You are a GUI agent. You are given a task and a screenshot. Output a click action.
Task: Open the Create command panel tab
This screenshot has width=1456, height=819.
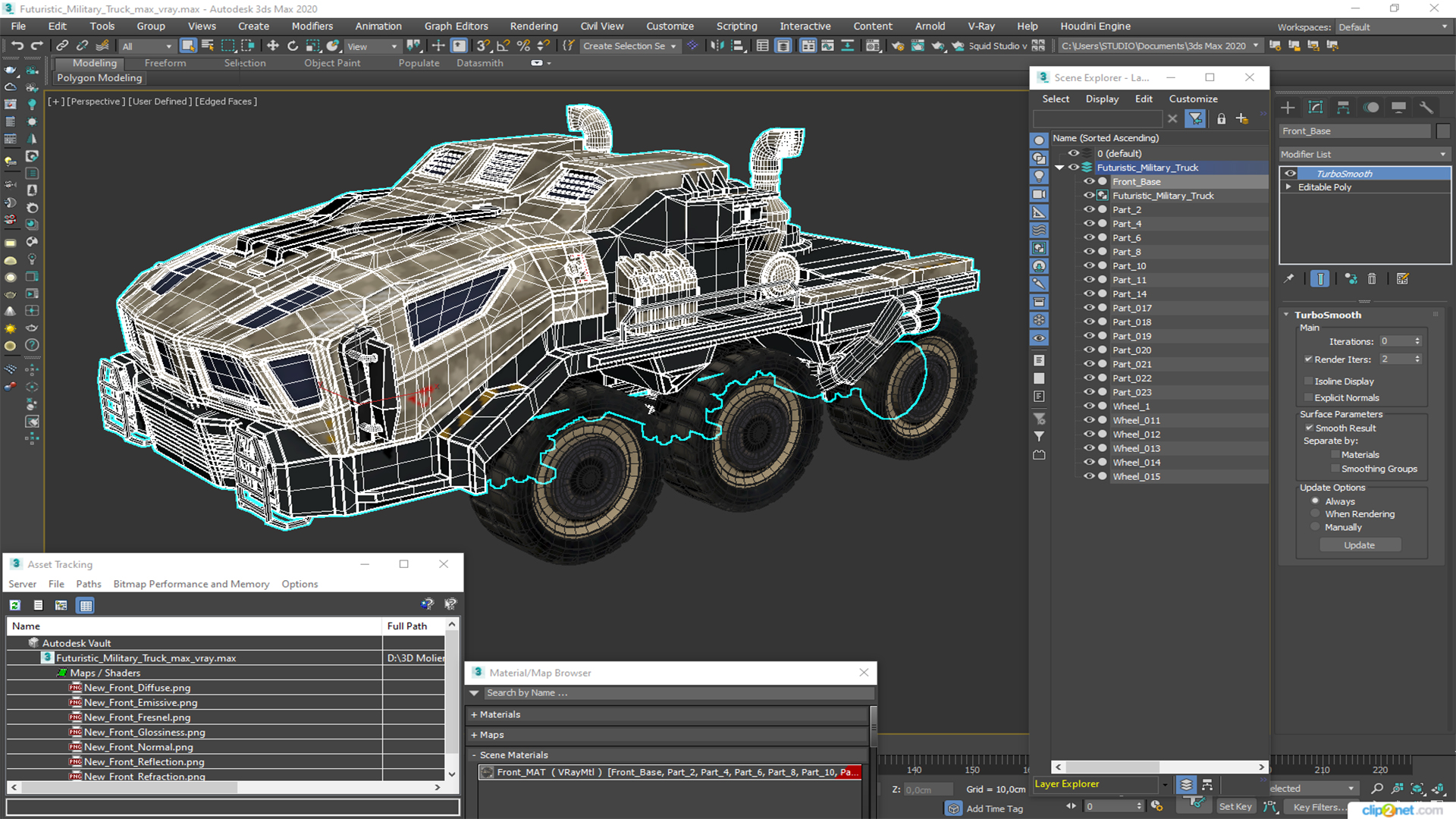(1288, 107)
